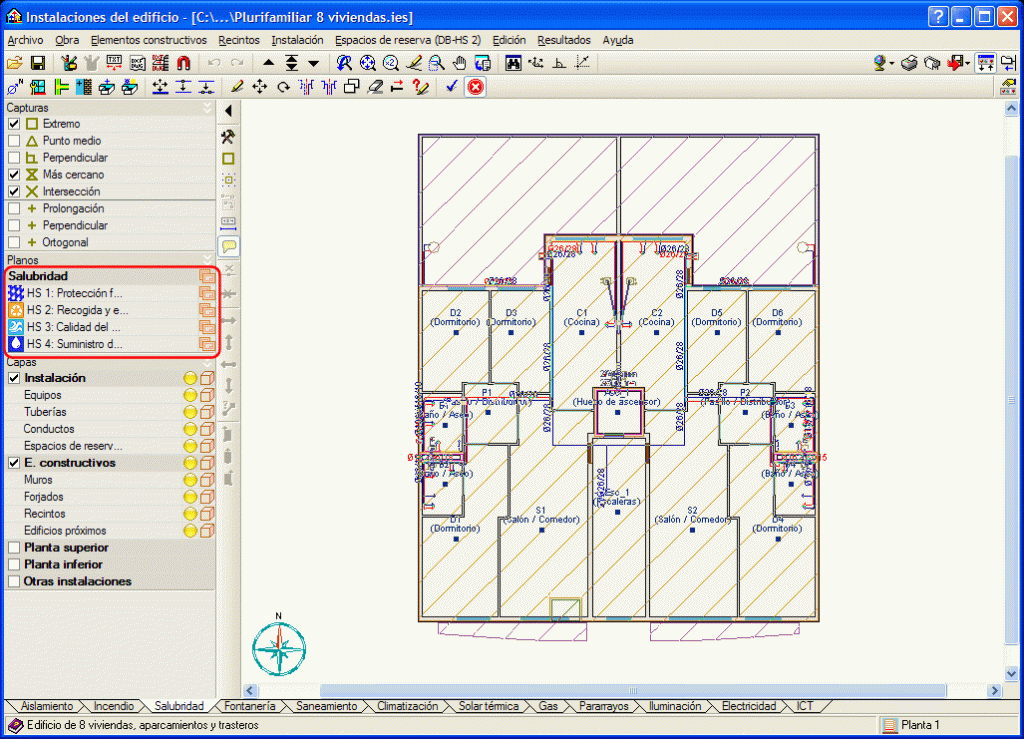The image size is (1024, 739).
Task: Toggle the yellow bulb for Tuberías layer
Action: [189, 412]
